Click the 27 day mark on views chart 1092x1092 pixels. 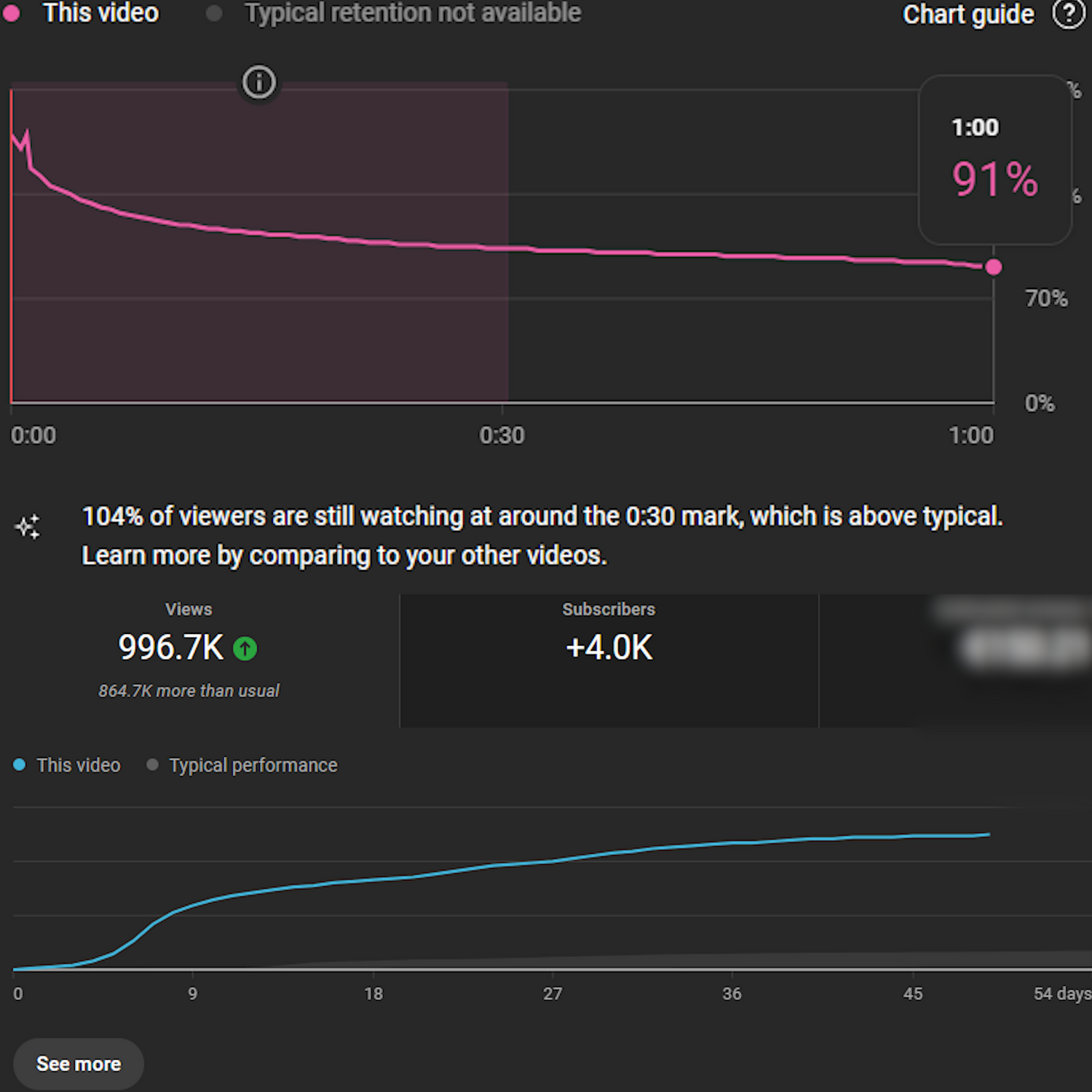click(553, 994)
